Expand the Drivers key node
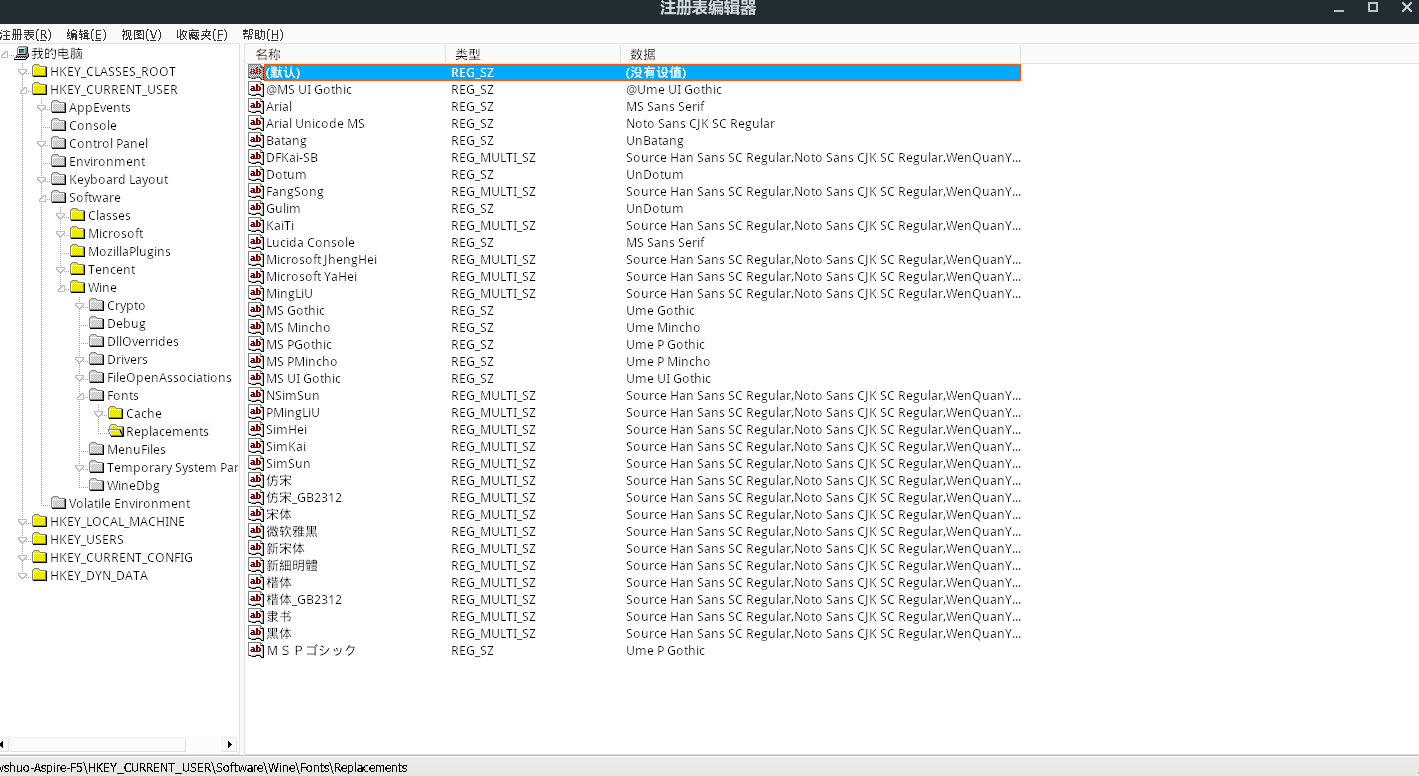The image size is (1419, 776). pyautogui.click(x=79, y=359)
